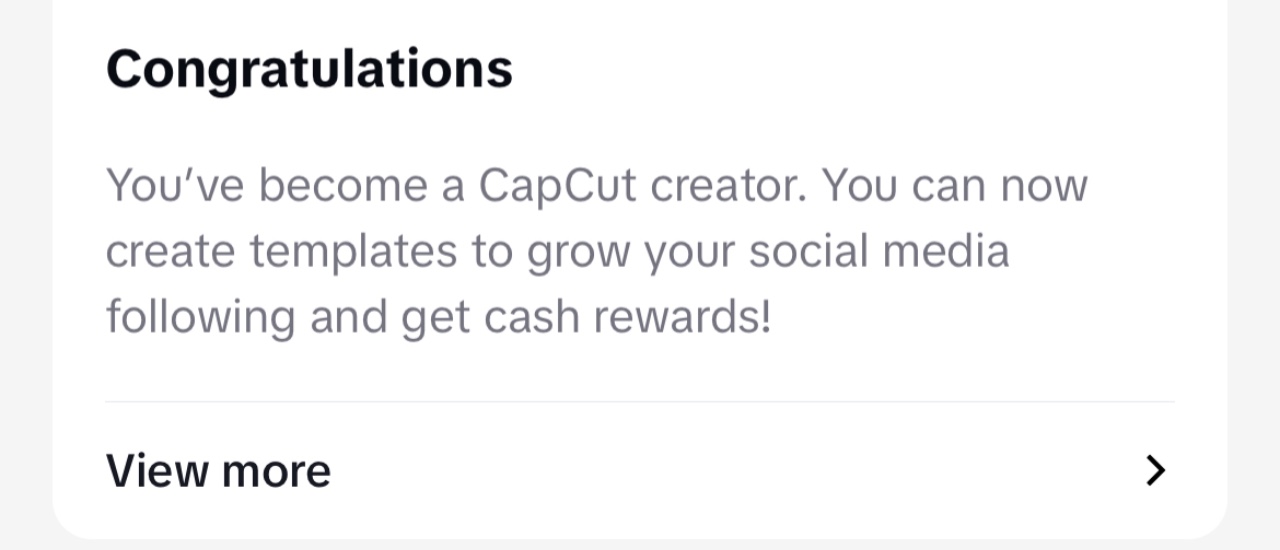Click the divider line above View more
The width and height of the screenshot is (1280, 550).
640,402
